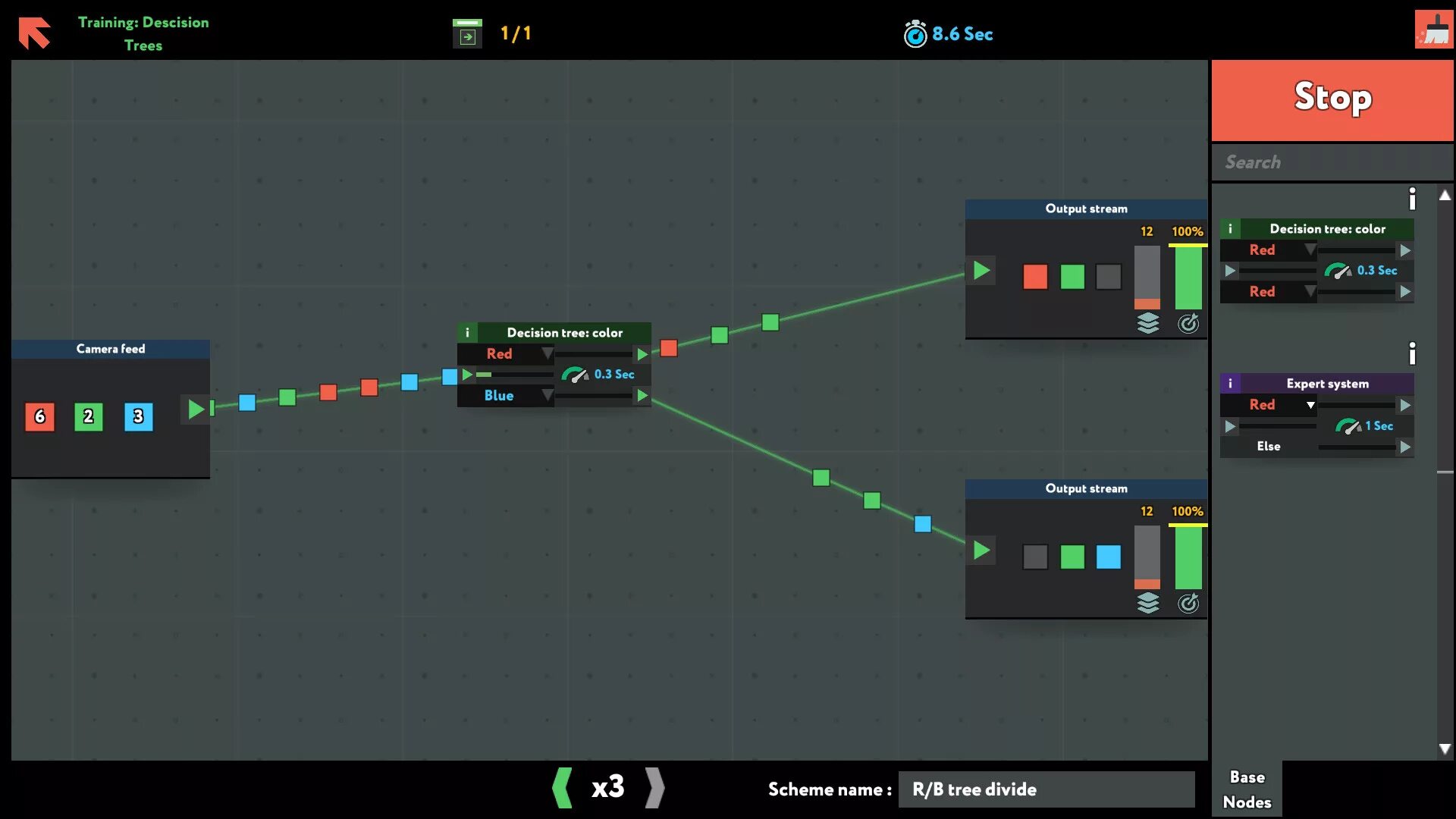Click the info icon on Decision tree node
This screenshot has width=1456, height=819.
point(467,332)
